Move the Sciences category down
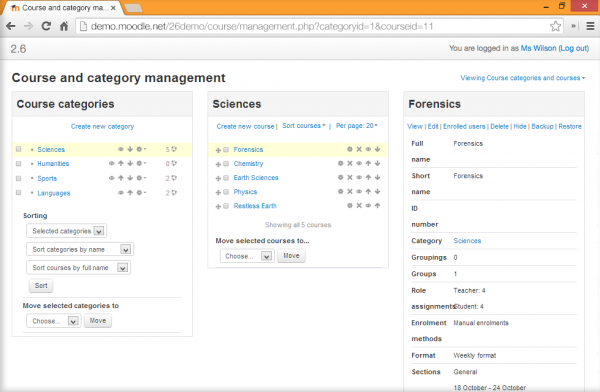The width and height of the screenshot is (600, 392). 130,149
